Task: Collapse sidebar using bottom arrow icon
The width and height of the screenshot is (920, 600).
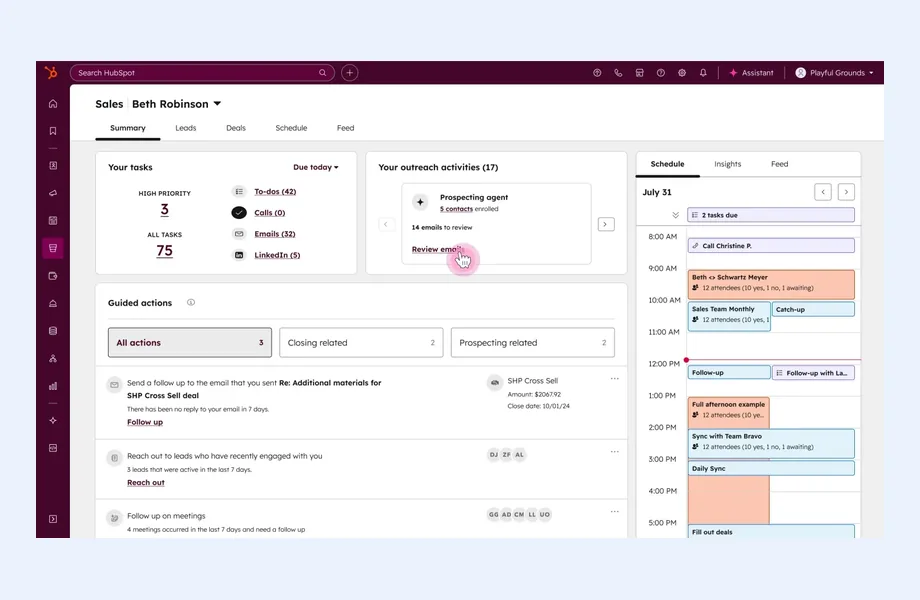Action: pyautogui.click(x=53, y=519)
